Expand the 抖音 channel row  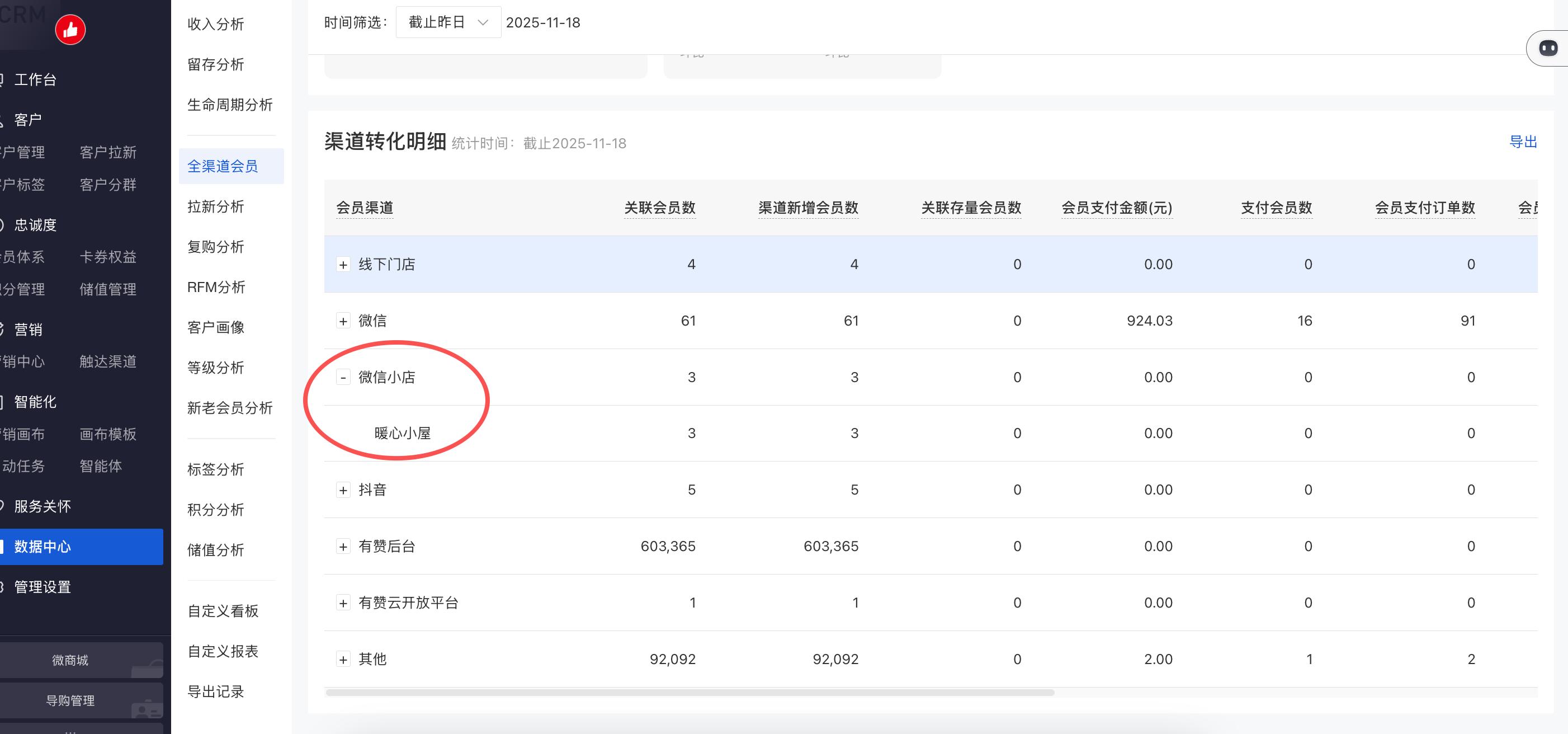343,490
